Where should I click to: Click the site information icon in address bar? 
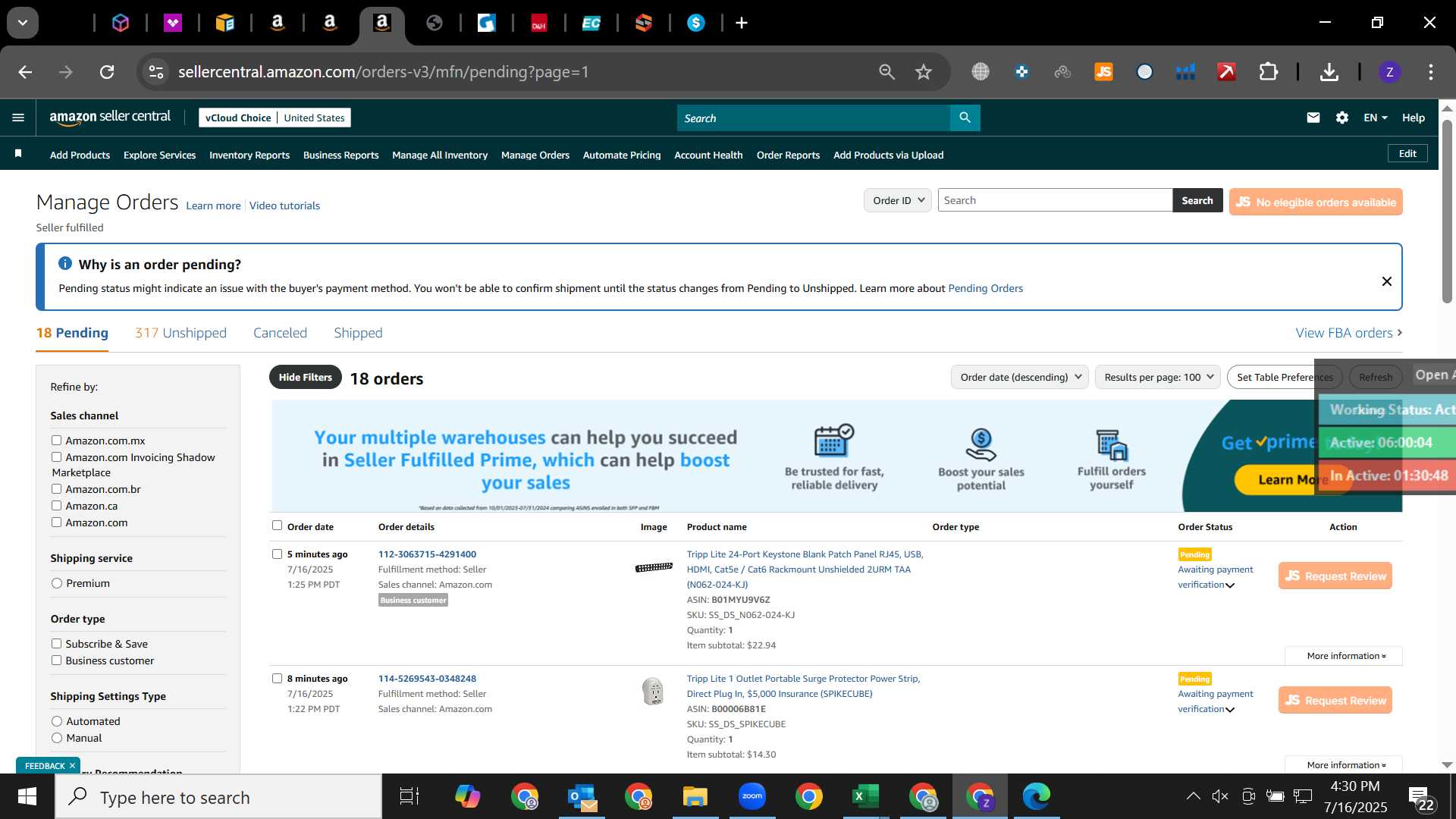[x=156, y=72]
